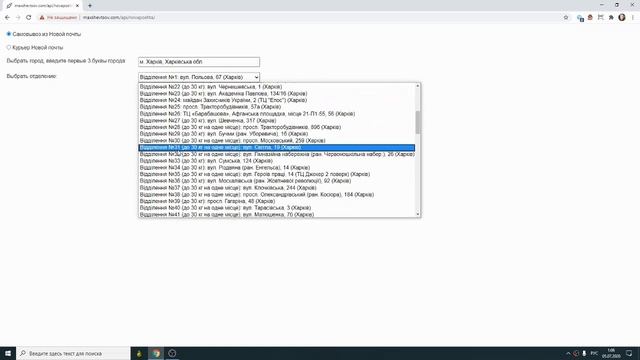Click the city input field with Харків
Screen dimensions: 640x360
pos(199,62)
